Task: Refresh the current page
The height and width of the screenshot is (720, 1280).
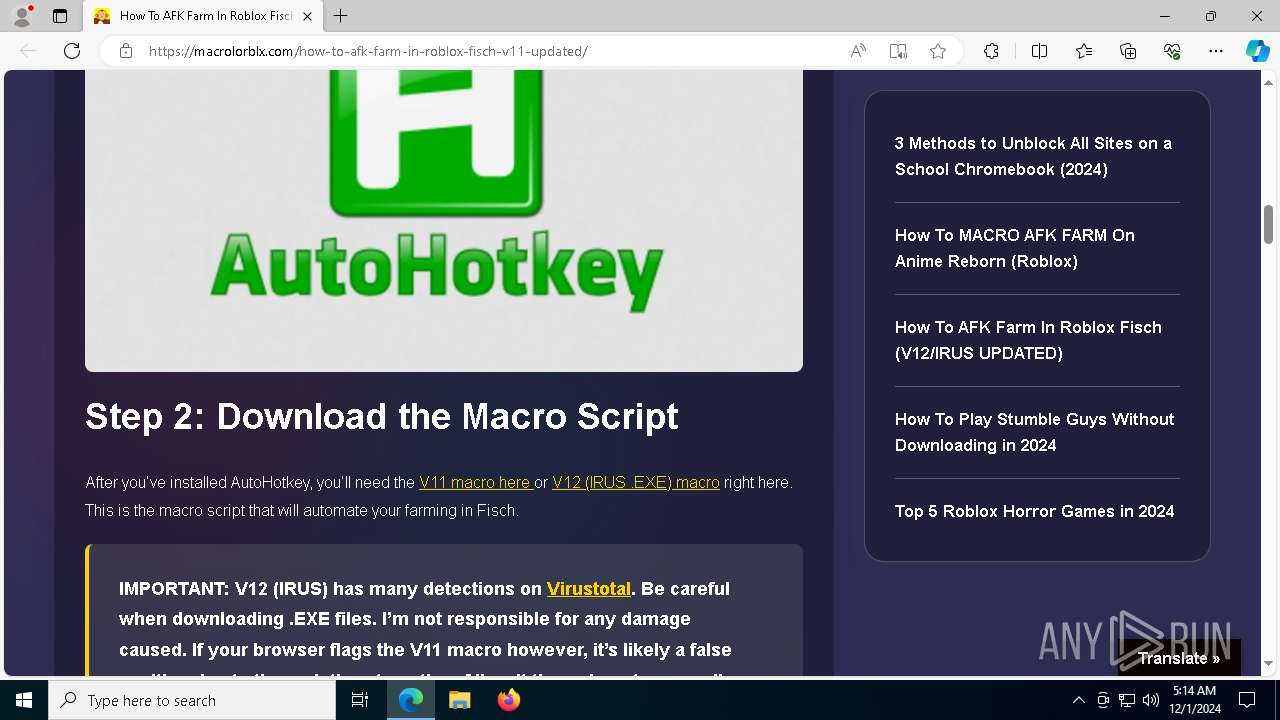Action: coord(72,51)
